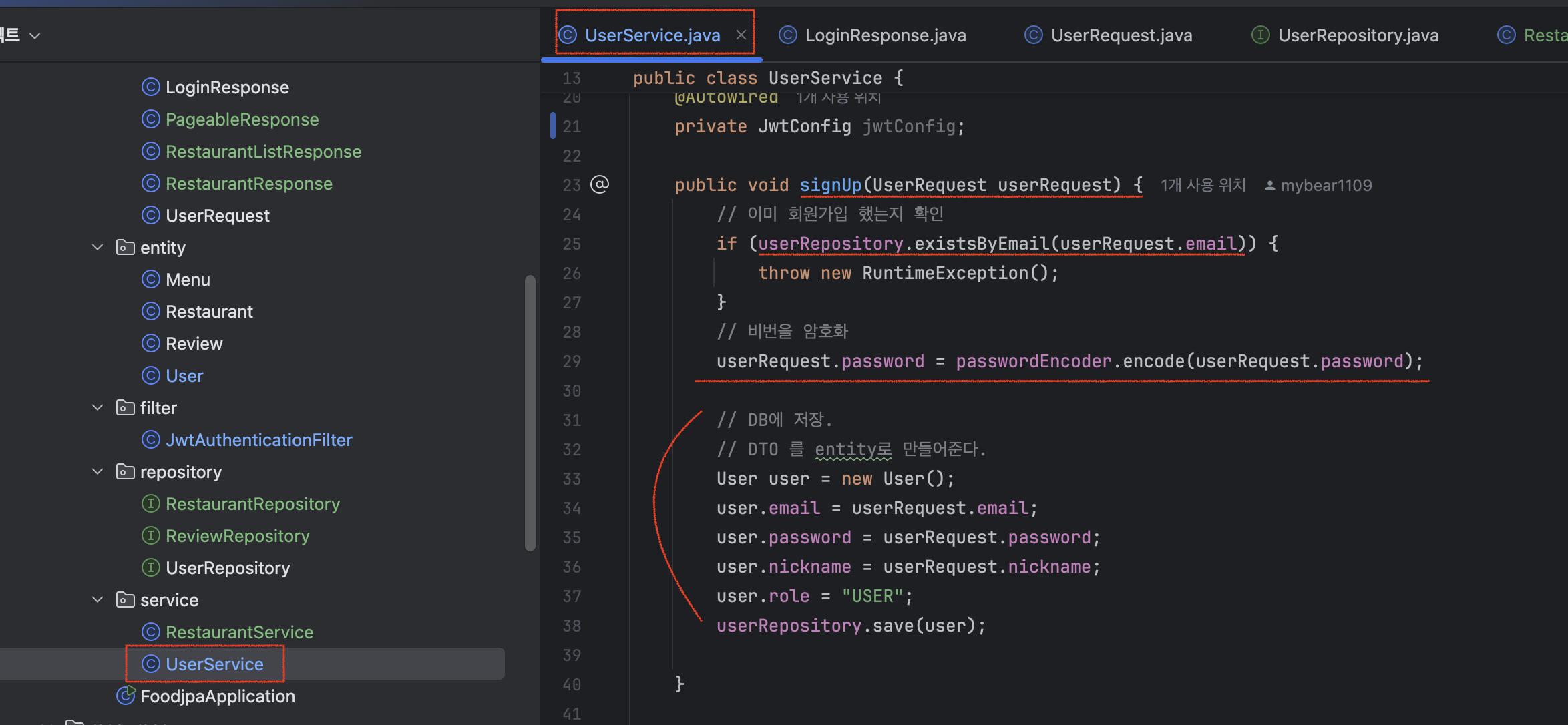Click the interface icon on UserRepository.java tab

1261,35
